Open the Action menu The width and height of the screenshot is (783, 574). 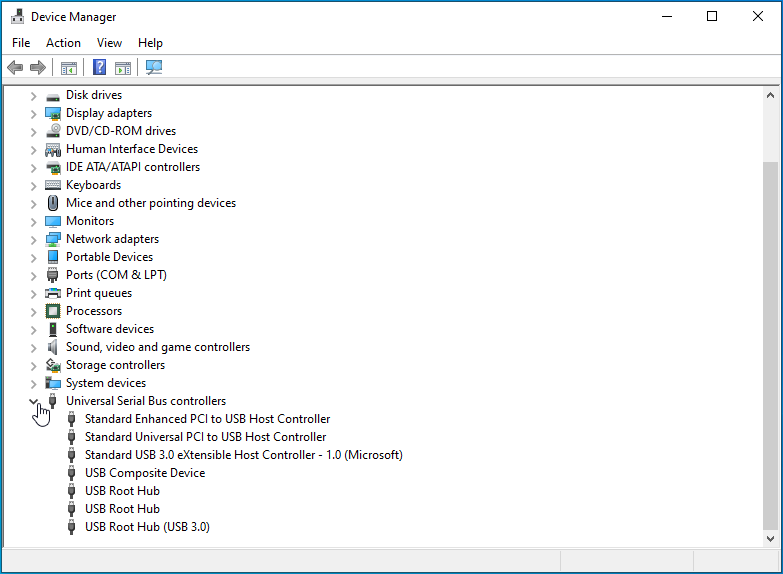click(63, 43)
